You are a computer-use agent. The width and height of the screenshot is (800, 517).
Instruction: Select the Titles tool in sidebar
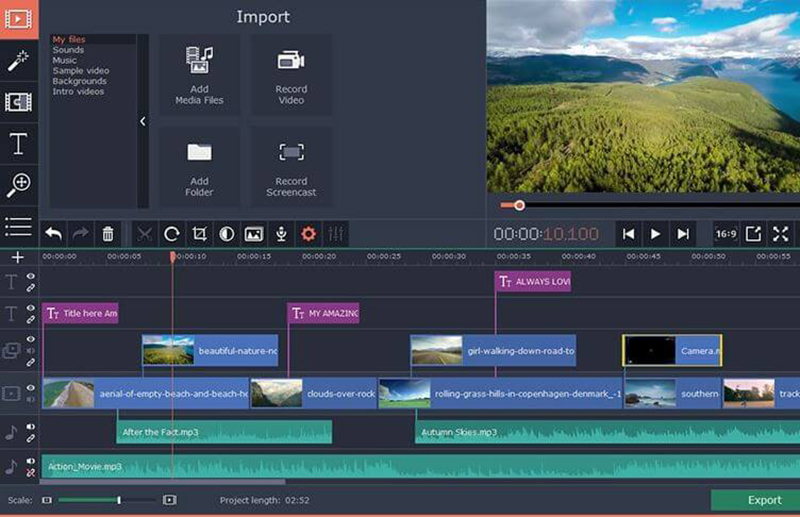point(18,144)
